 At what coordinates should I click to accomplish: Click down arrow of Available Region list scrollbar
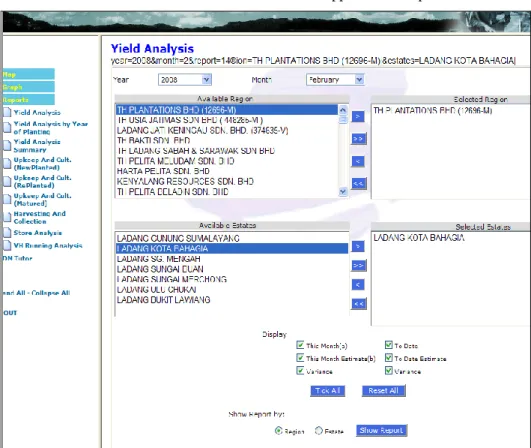coord(343,192)
